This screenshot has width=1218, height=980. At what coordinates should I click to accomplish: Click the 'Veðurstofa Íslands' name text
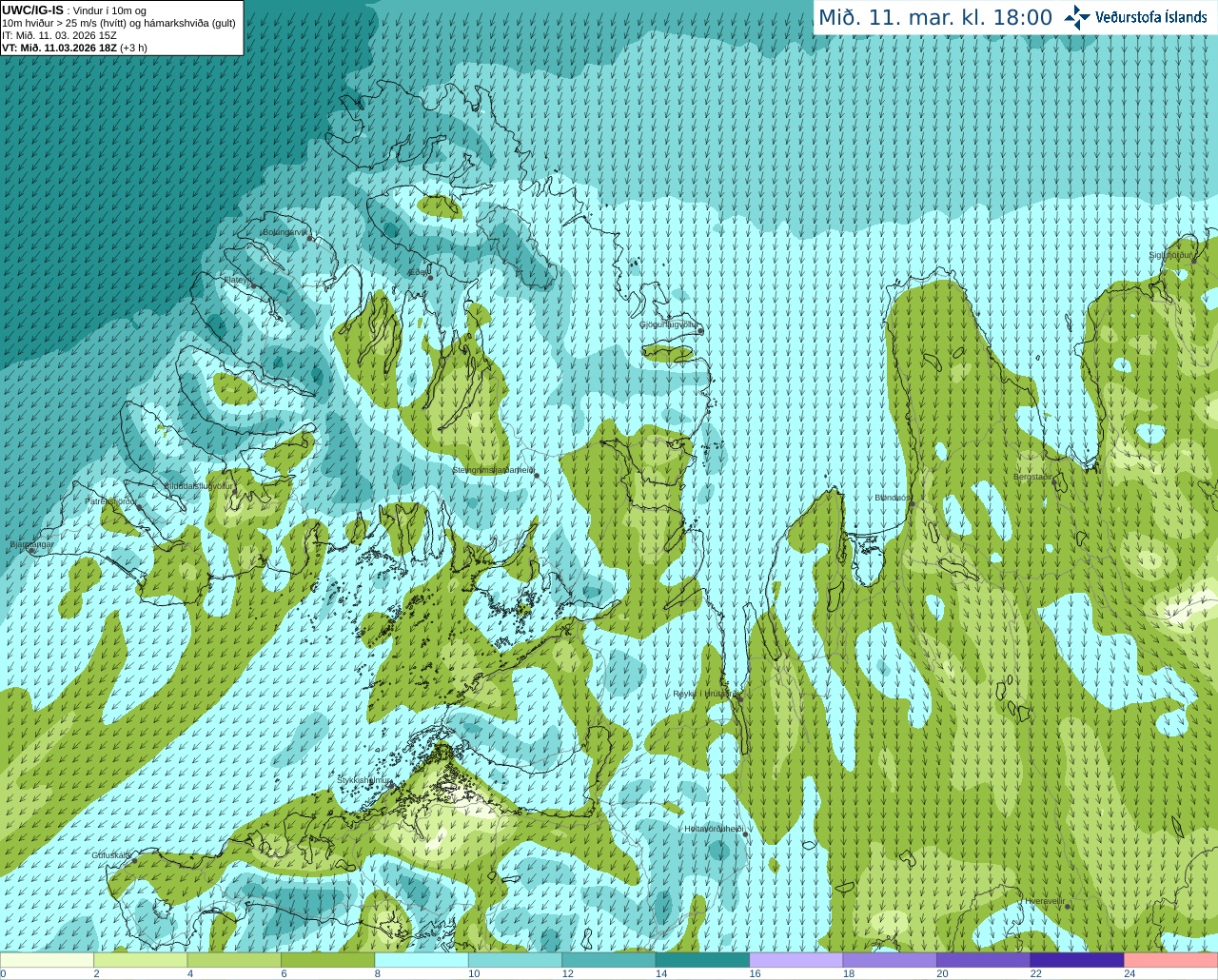[x=1150, y=17]
